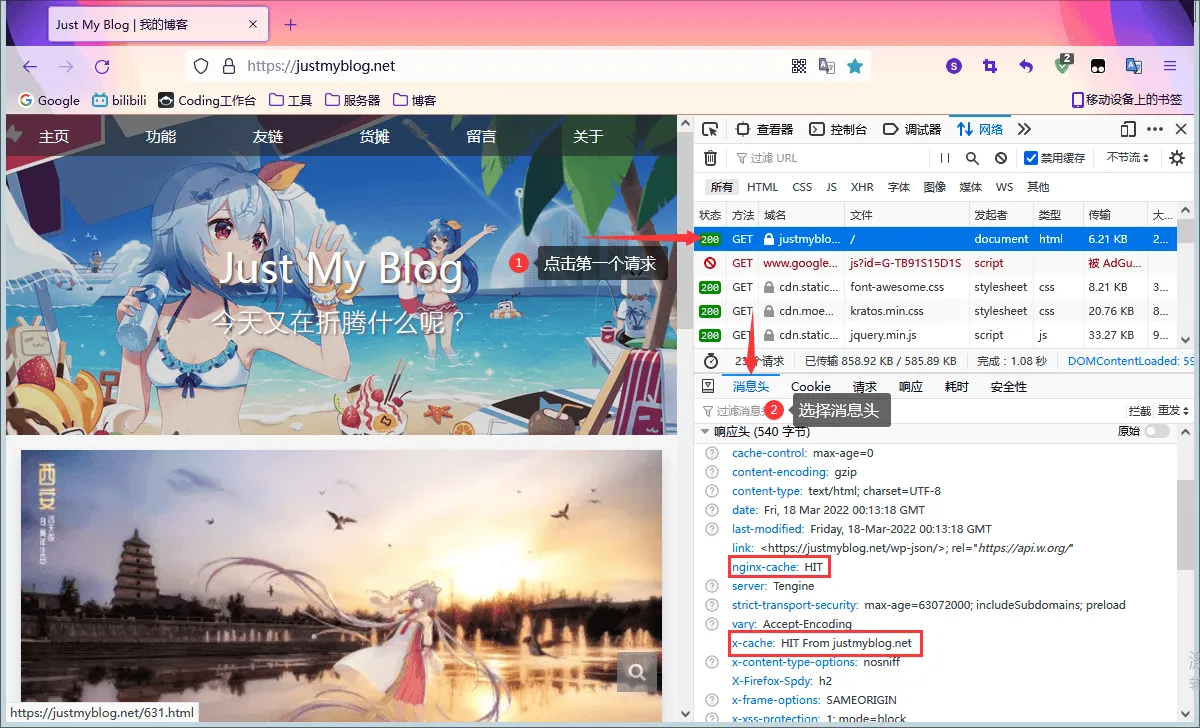This screenshot has width=1200, height=728.
Task: Open the 响应 response tab
Action: pyautogui.click(x=911, y=387)
